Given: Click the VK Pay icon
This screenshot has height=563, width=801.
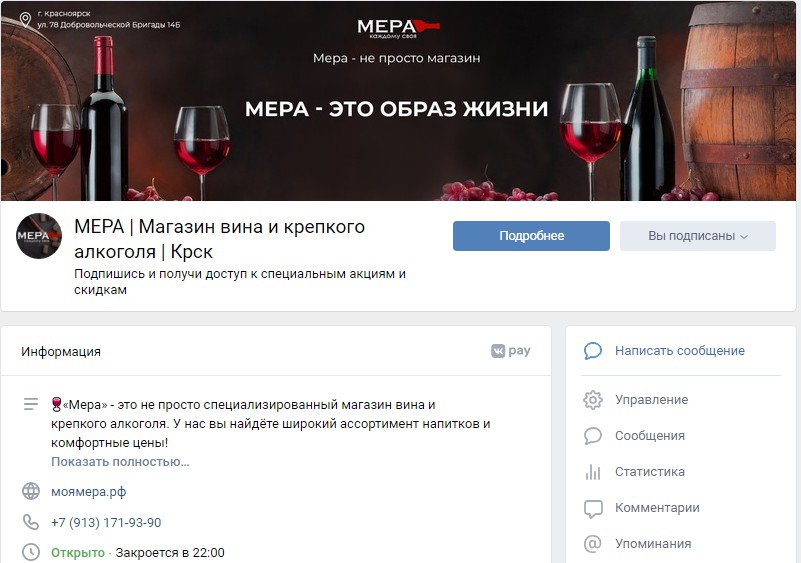Looking at the screenshot, I should [x=510, y=351].
